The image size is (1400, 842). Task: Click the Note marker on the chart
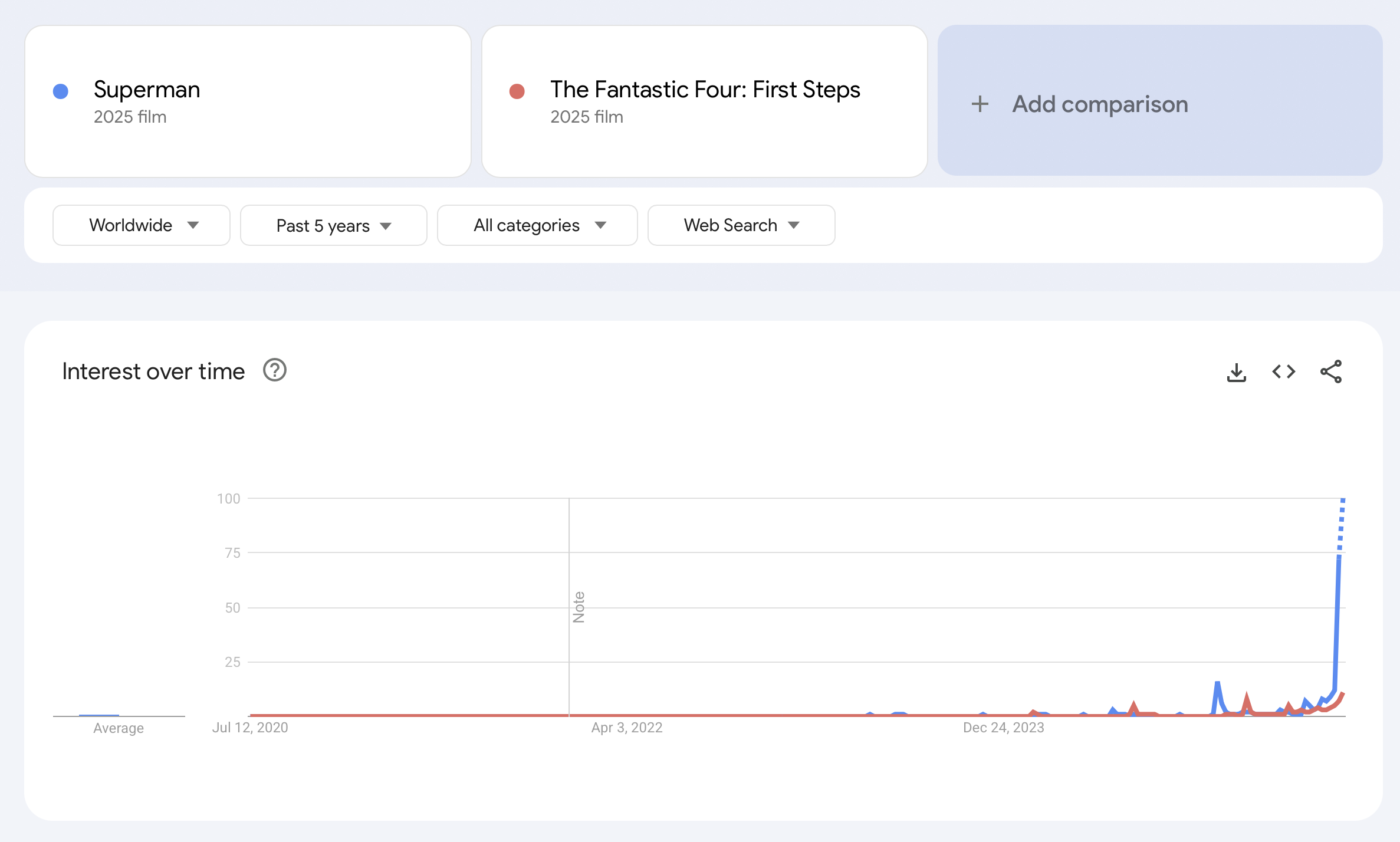579,607
